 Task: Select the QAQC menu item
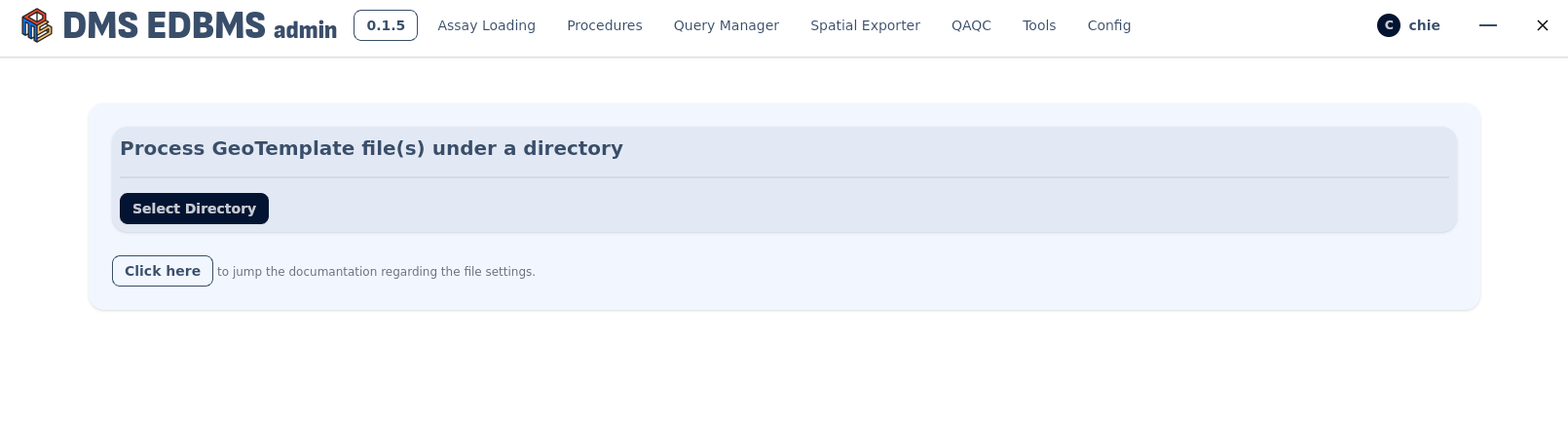[971, 25]
